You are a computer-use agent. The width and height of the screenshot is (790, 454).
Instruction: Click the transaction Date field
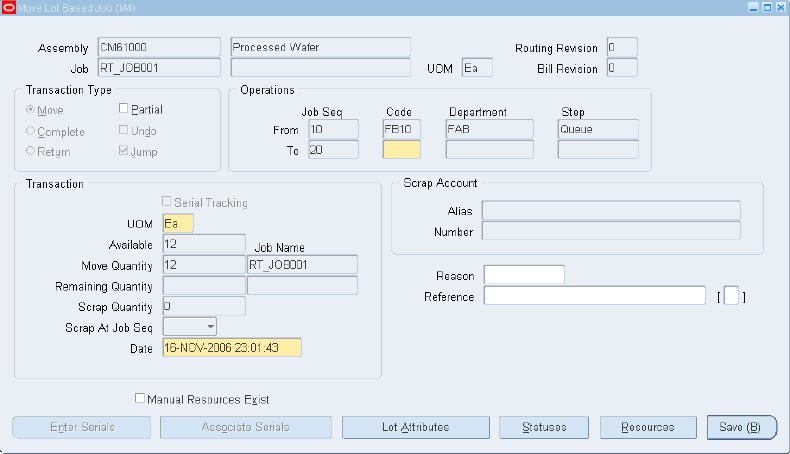[232, 348]
